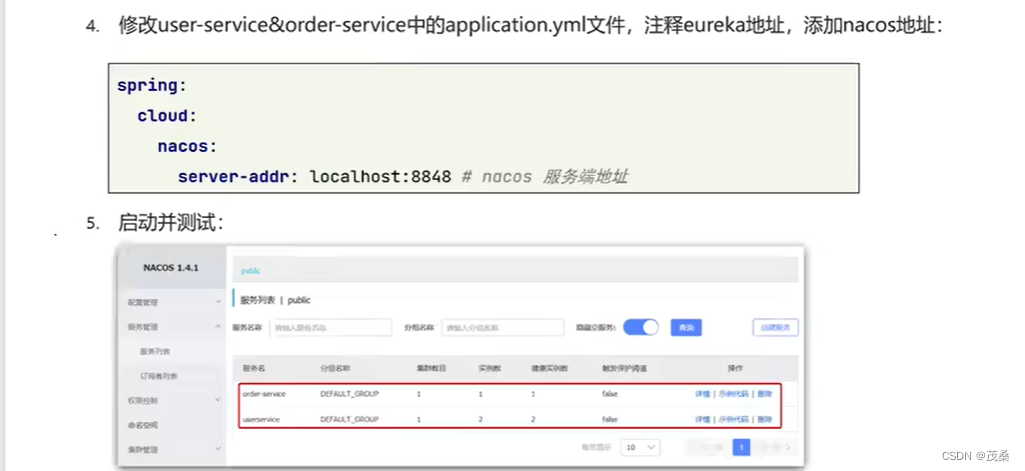Toggle the 隐藏空服务 switch
1025x471 pixels.
[641, 327]
